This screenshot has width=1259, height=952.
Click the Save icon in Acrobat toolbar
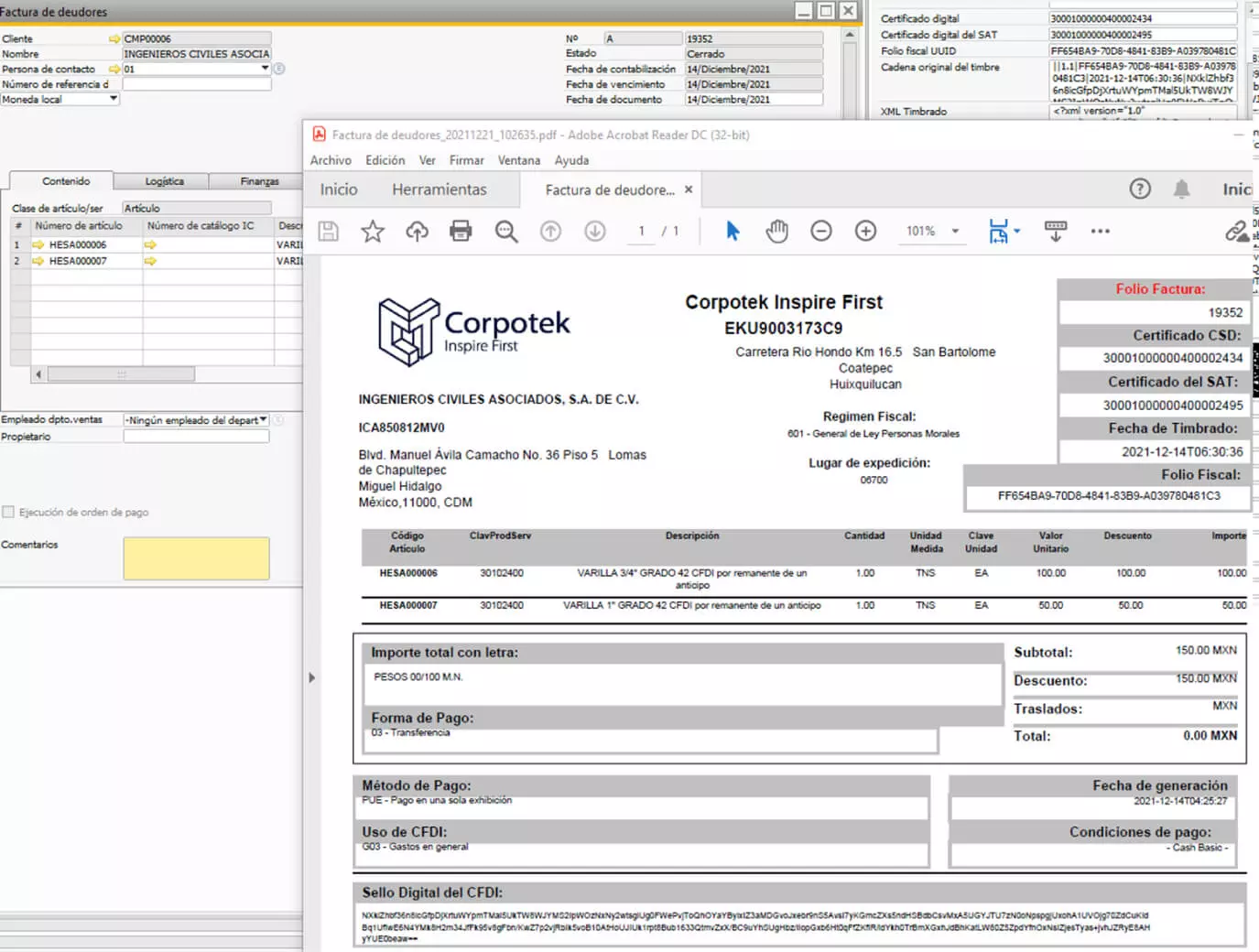328,232
